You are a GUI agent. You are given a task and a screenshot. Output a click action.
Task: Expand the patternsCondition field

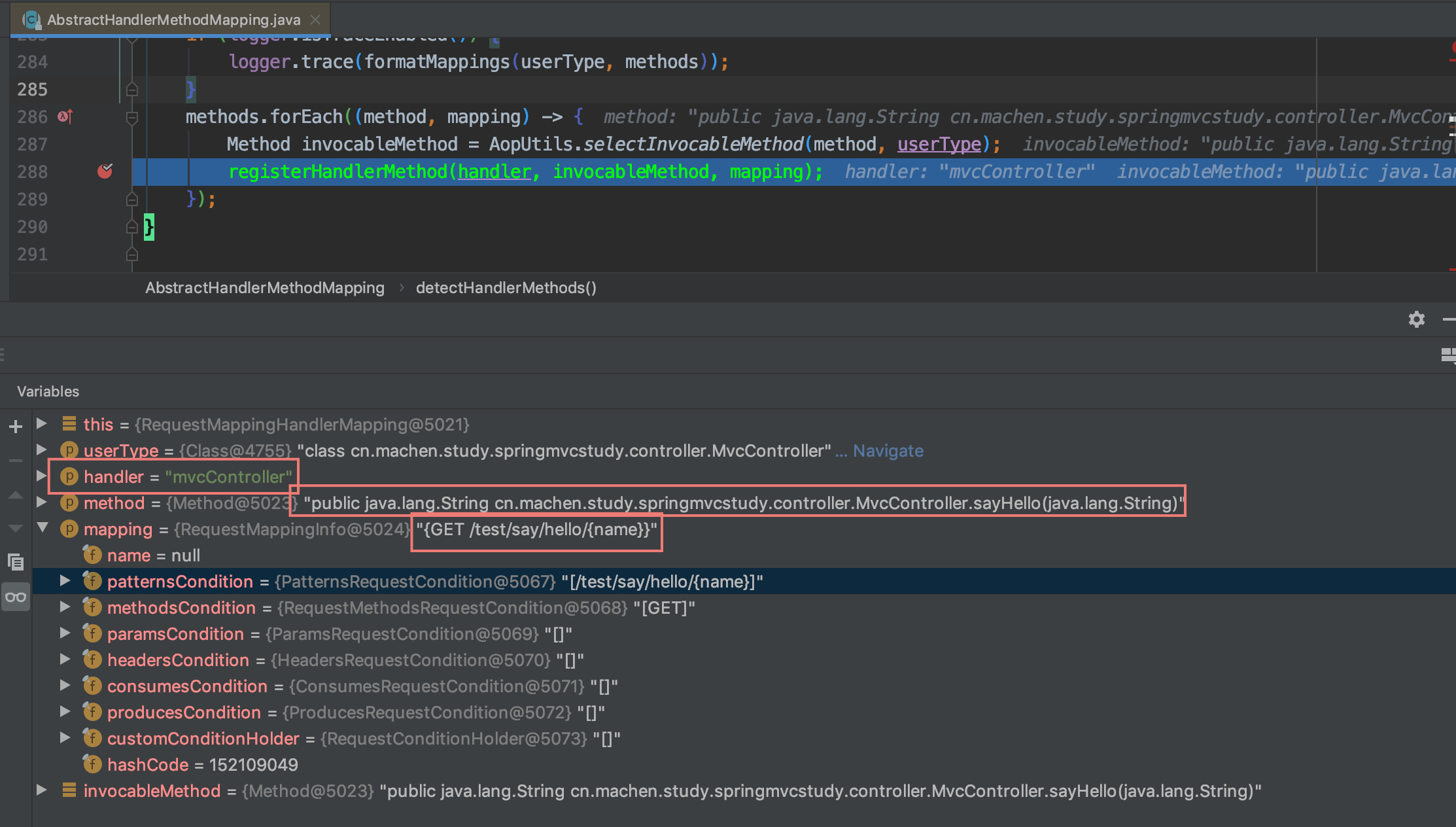(x=65, y=580)
